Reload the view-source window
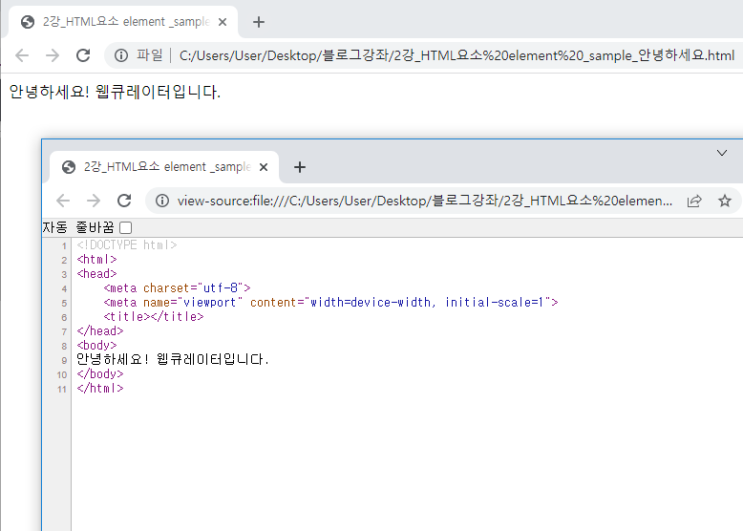This screenshot has width=743, height=531. (124, 201)
